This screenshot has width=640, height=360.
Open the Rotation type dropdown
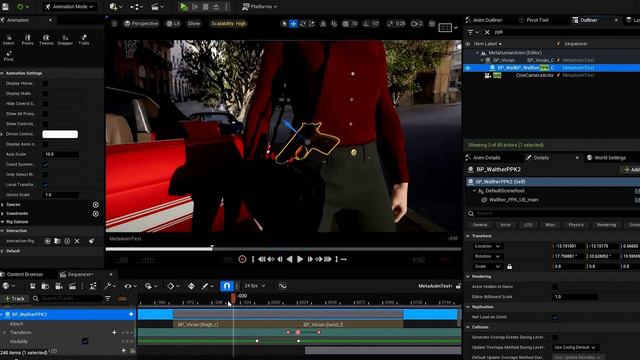(x=487, y=256)
